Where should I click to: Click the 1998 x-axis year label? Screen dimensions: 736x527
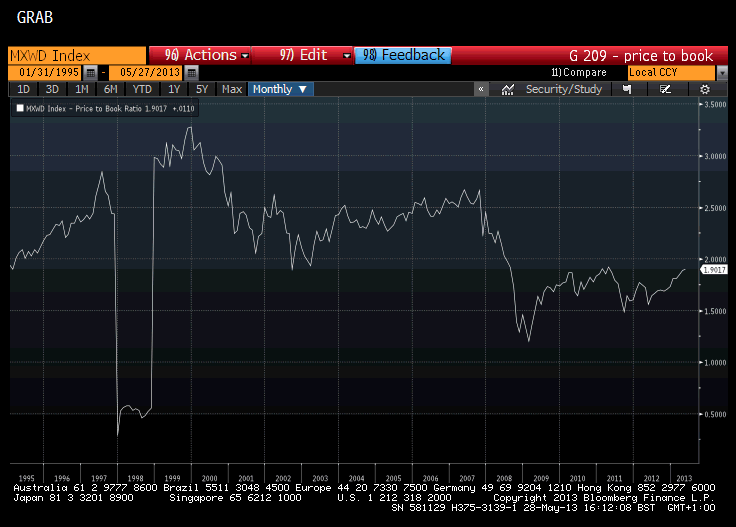coord(135,478)
